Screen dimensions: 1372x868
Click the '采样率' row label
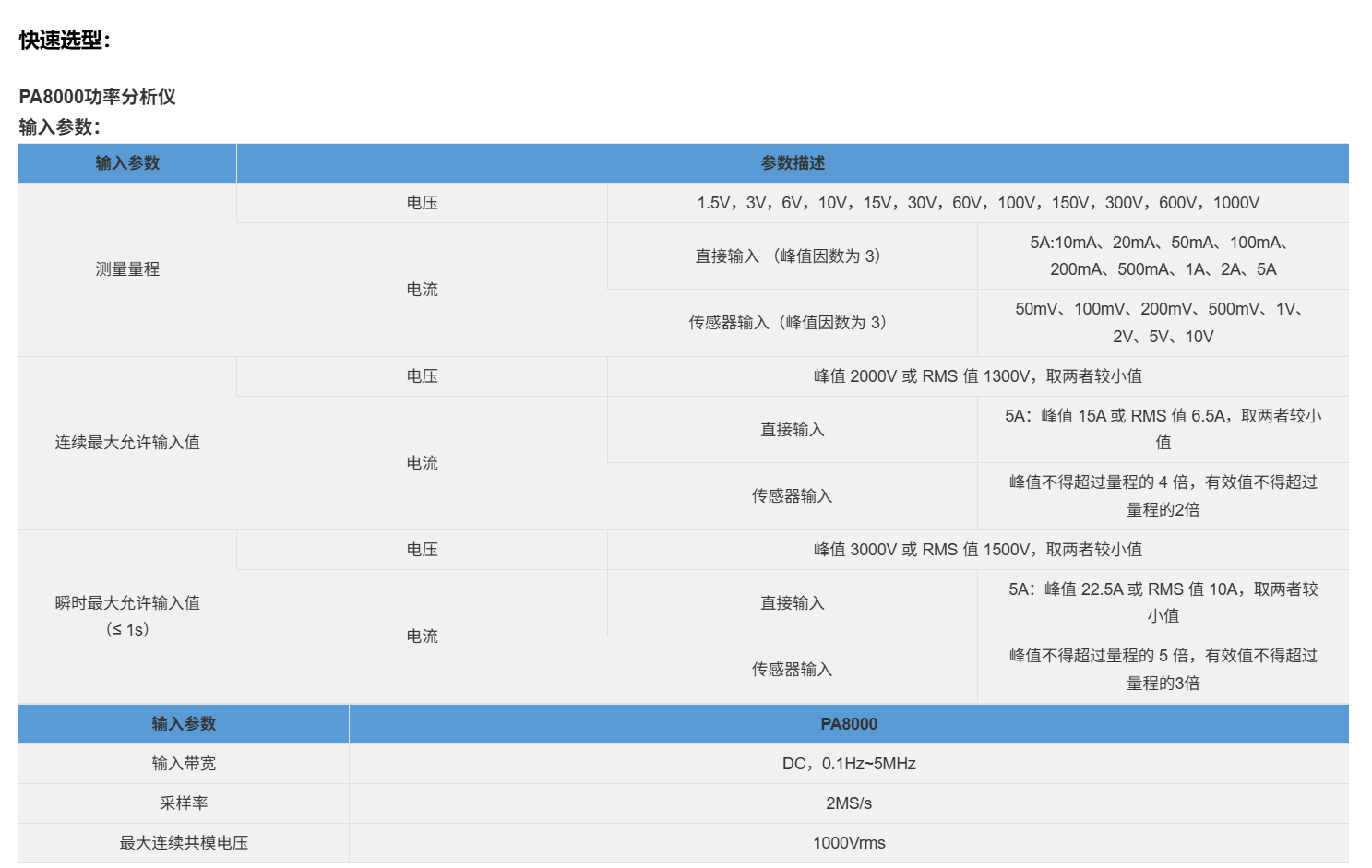[x=184, y=803]
